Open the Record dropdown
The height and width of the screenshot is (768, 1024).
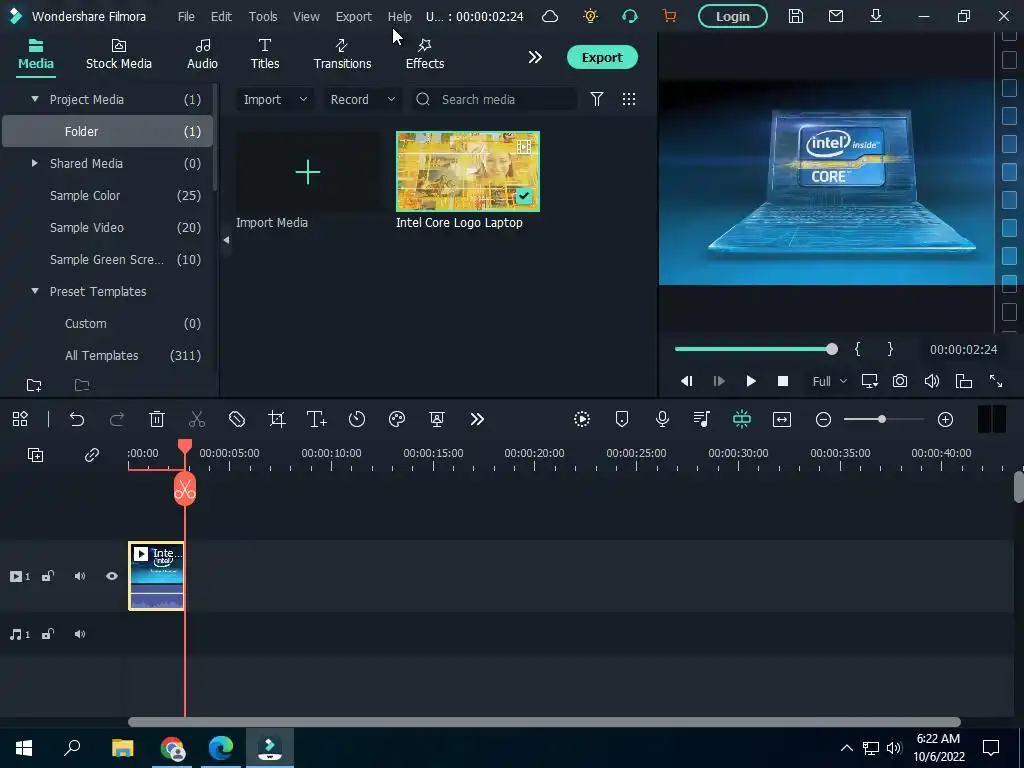362,99
